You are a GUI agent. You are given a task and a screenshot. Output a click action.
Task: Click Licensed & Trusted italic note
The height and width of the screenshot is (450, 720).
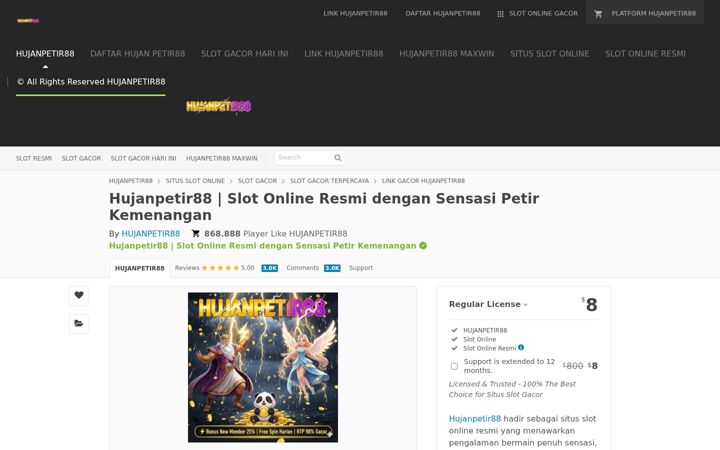(512, 389)
